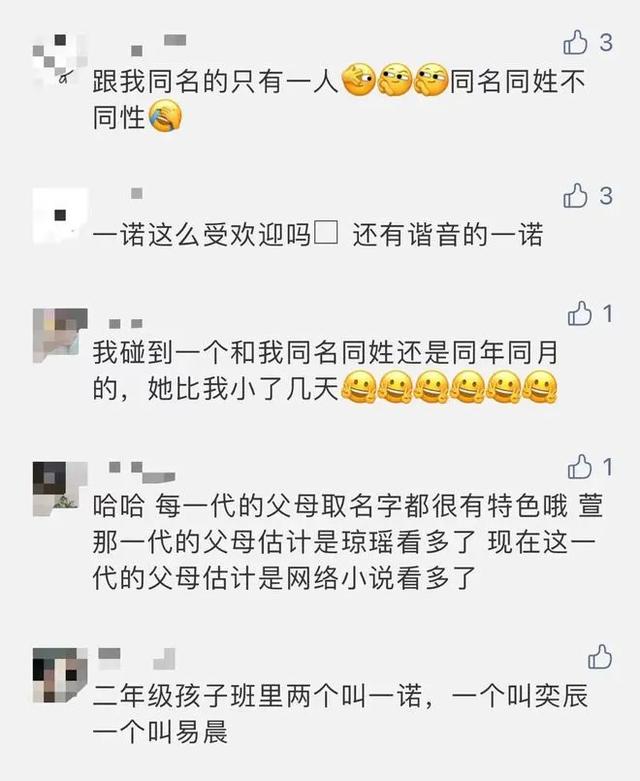Open avatar of first commenter
640x781 pixels.
click(60, 60)
